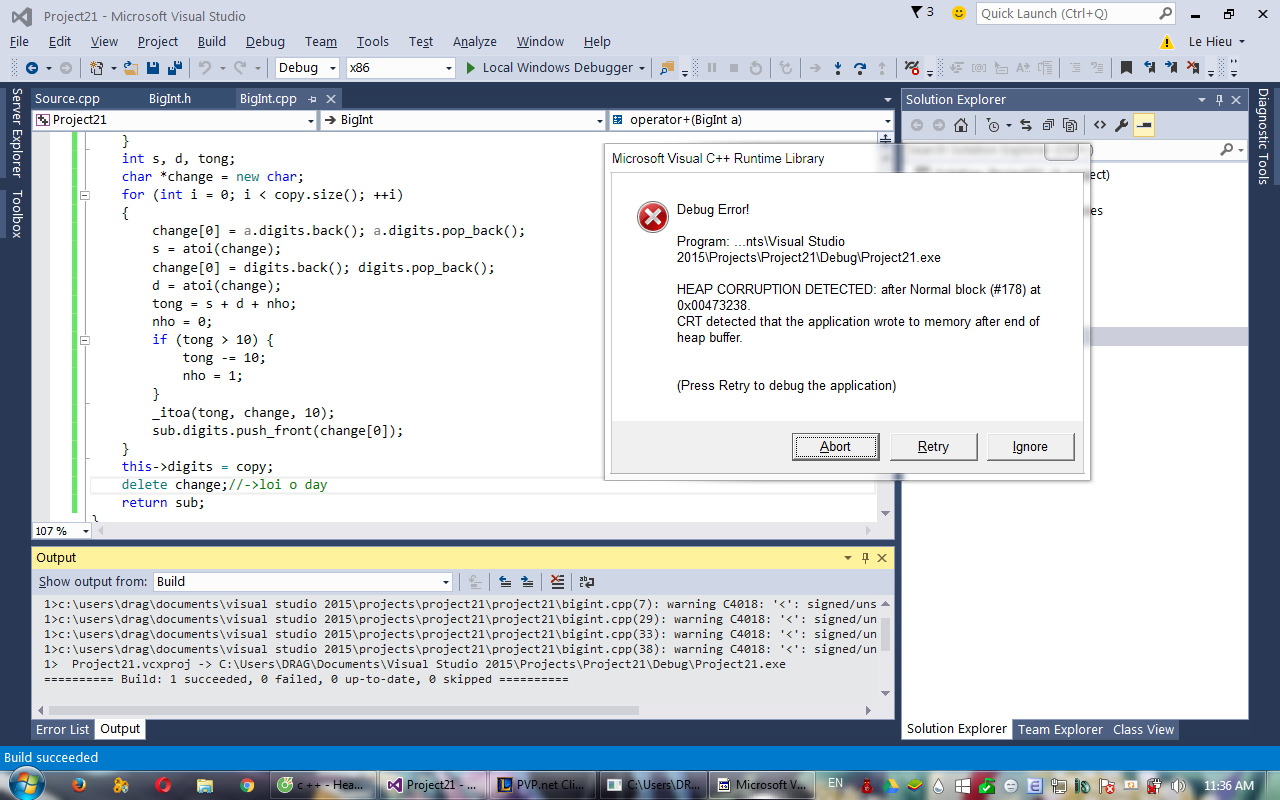Click the Quick Launch search field

click(1066, 14)
